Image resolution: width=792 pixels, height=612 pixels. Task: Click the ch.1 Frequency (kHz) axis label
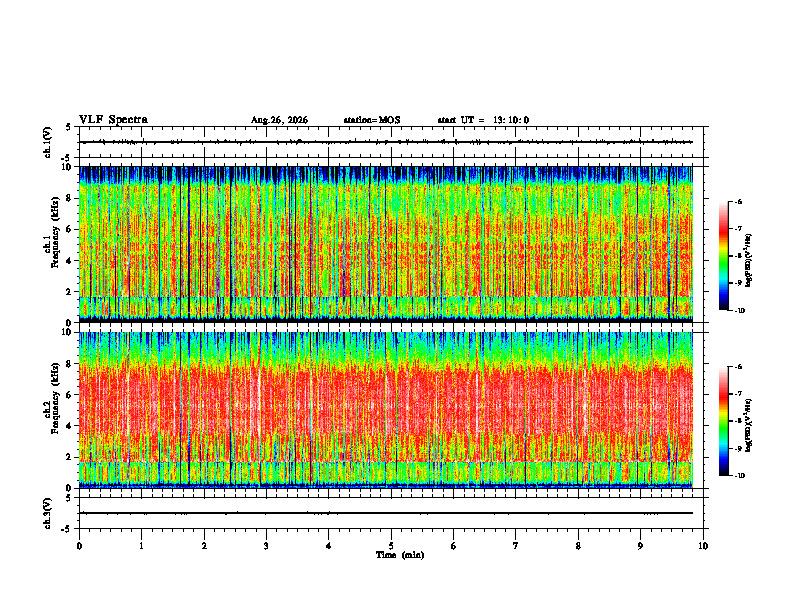tap(51, 244)
